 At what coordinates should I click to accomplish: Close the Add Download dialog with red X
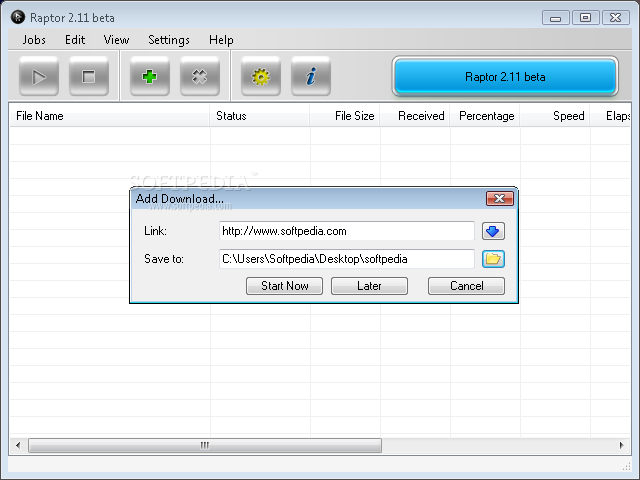click(x=500, y=199)
